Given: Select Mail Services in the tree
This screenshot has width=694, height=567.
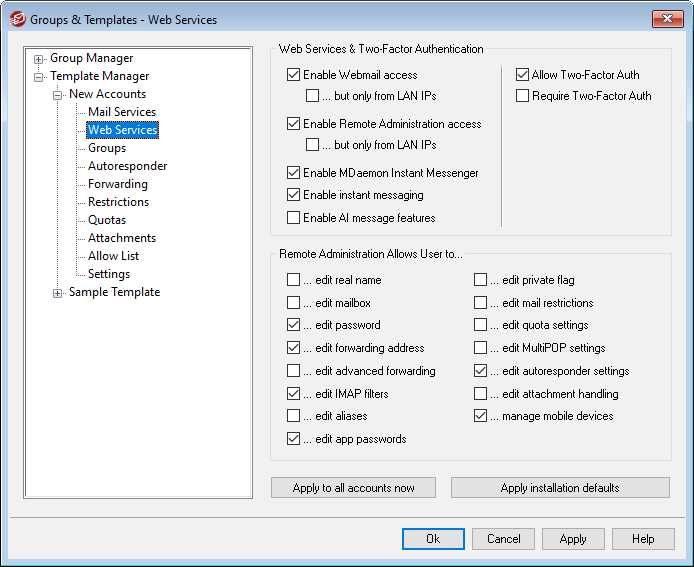Looking at the screenshot, I should tap(121, 112).
